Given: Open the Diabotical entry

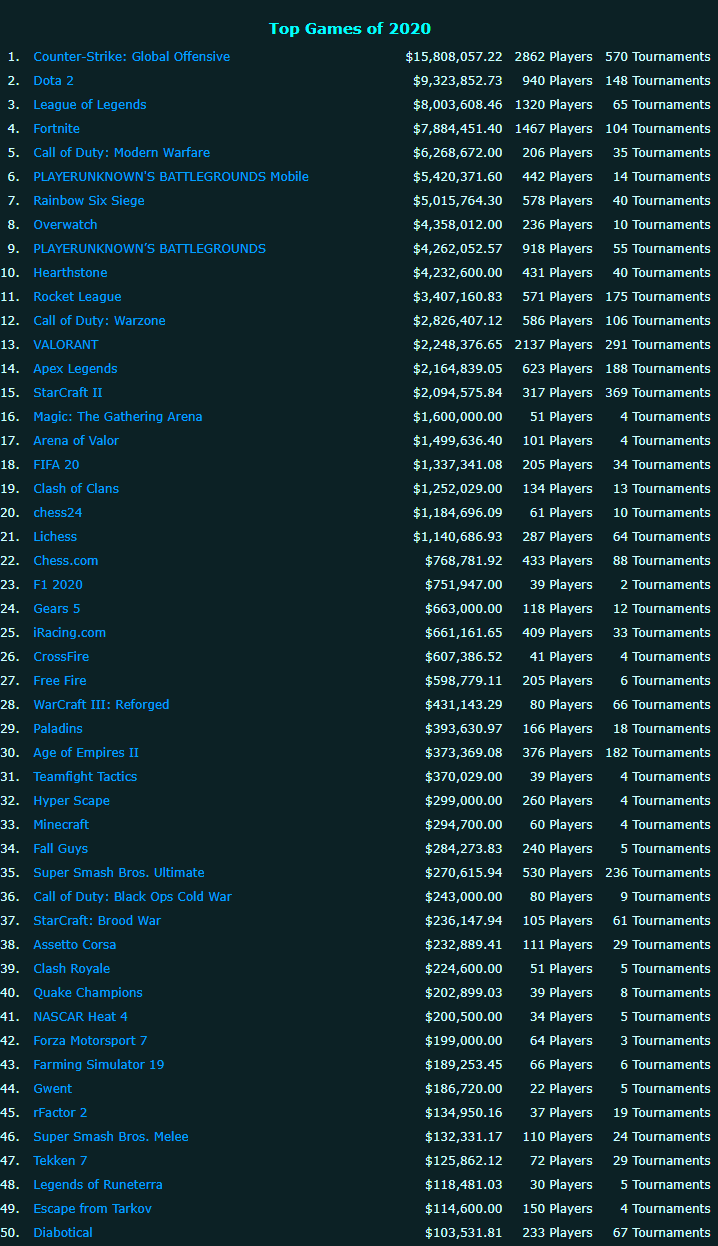Looking at the screenshot, I should pos(63,1233).
